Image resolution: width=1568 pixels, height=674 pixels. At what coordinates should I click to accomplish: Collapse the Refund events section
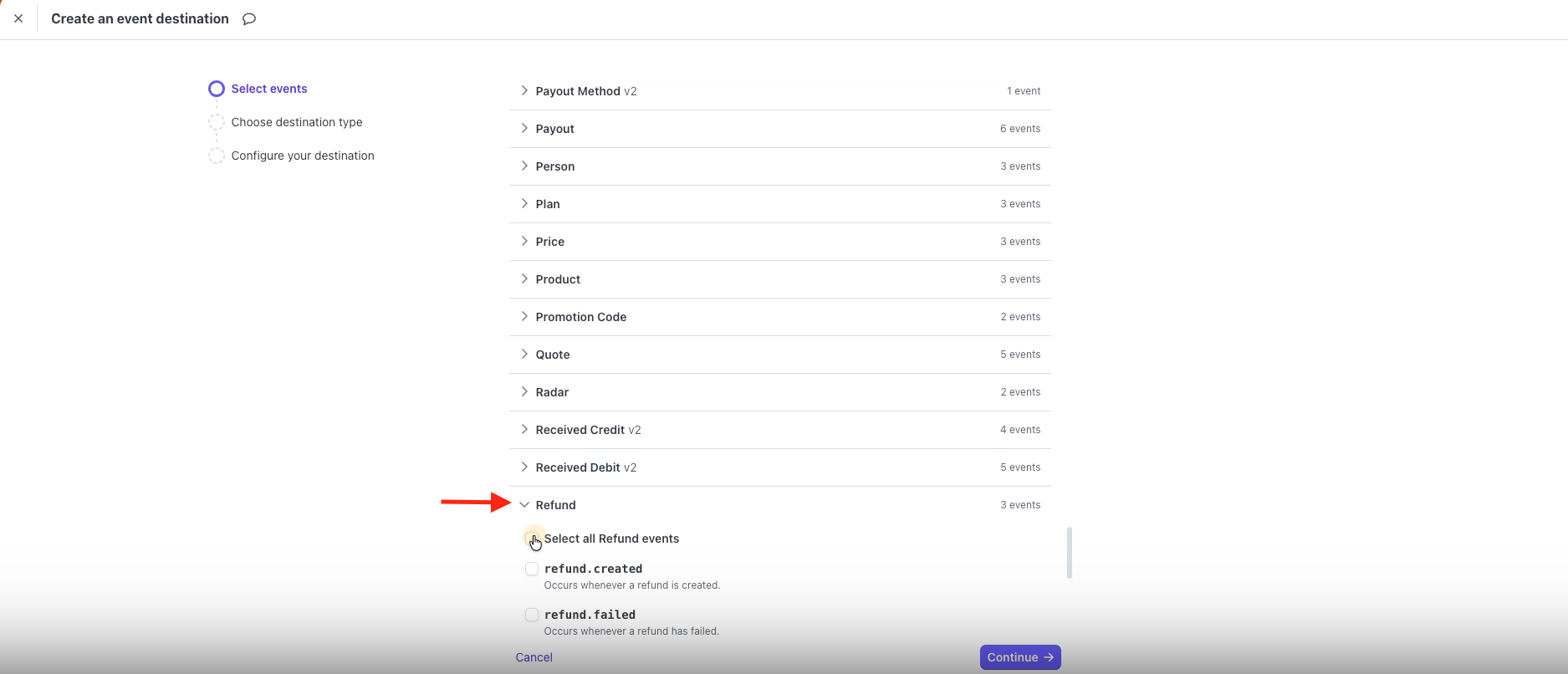(x=524, y=505)
